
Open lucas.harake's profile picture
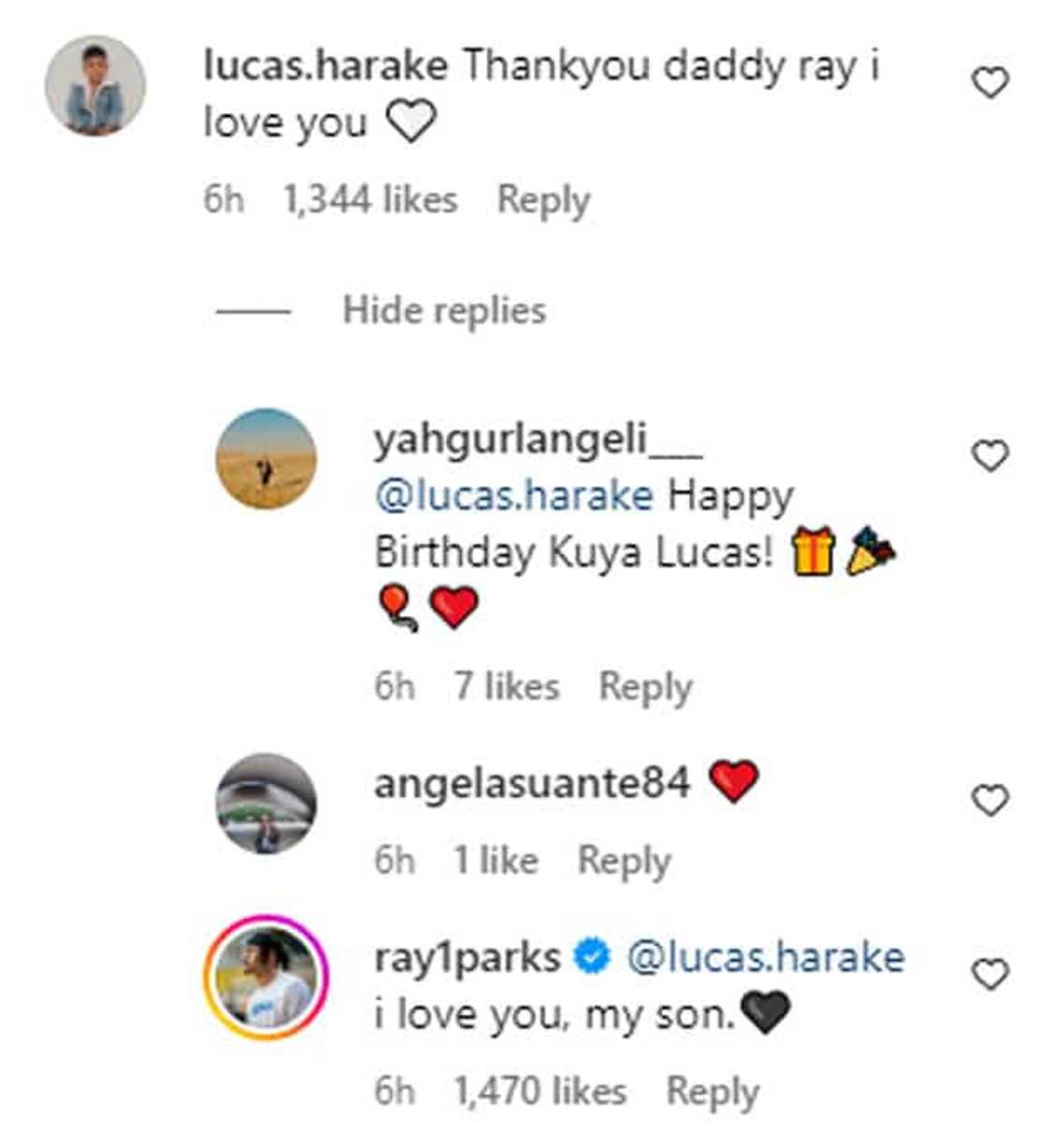(x=95, y=86)
